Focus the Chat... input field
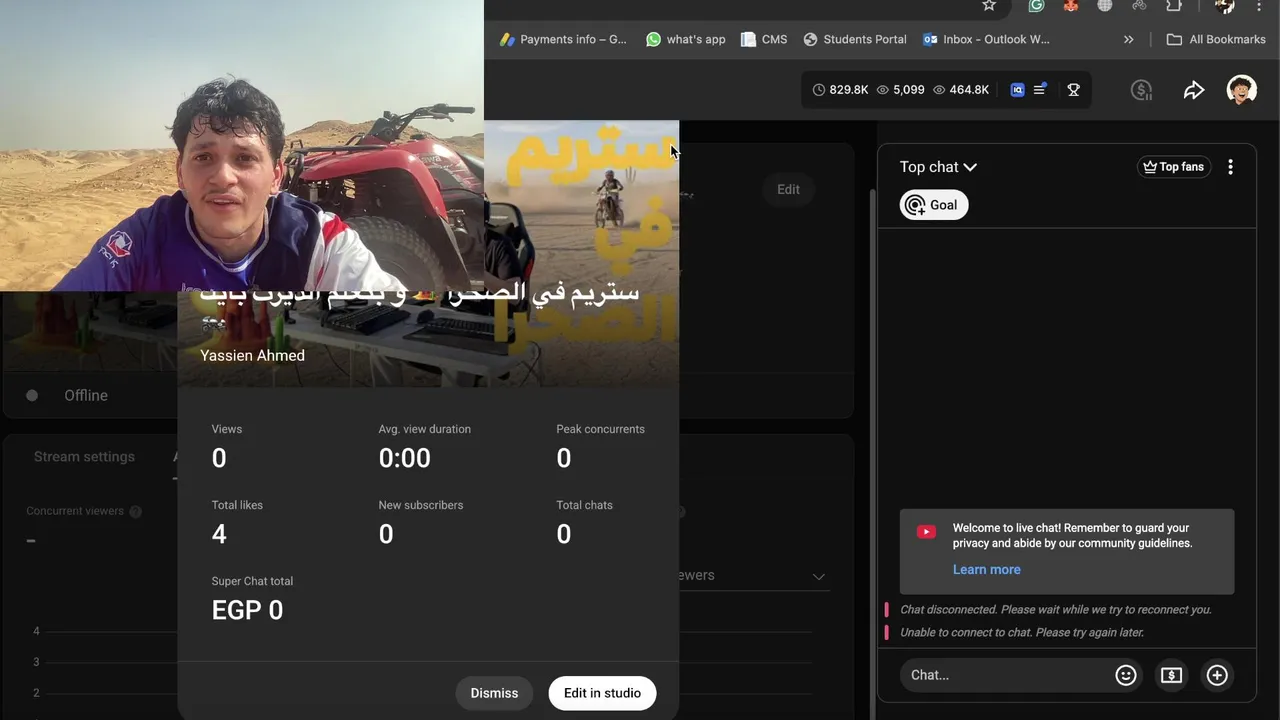1280x720 pixels. click(x=1004, y=675)
